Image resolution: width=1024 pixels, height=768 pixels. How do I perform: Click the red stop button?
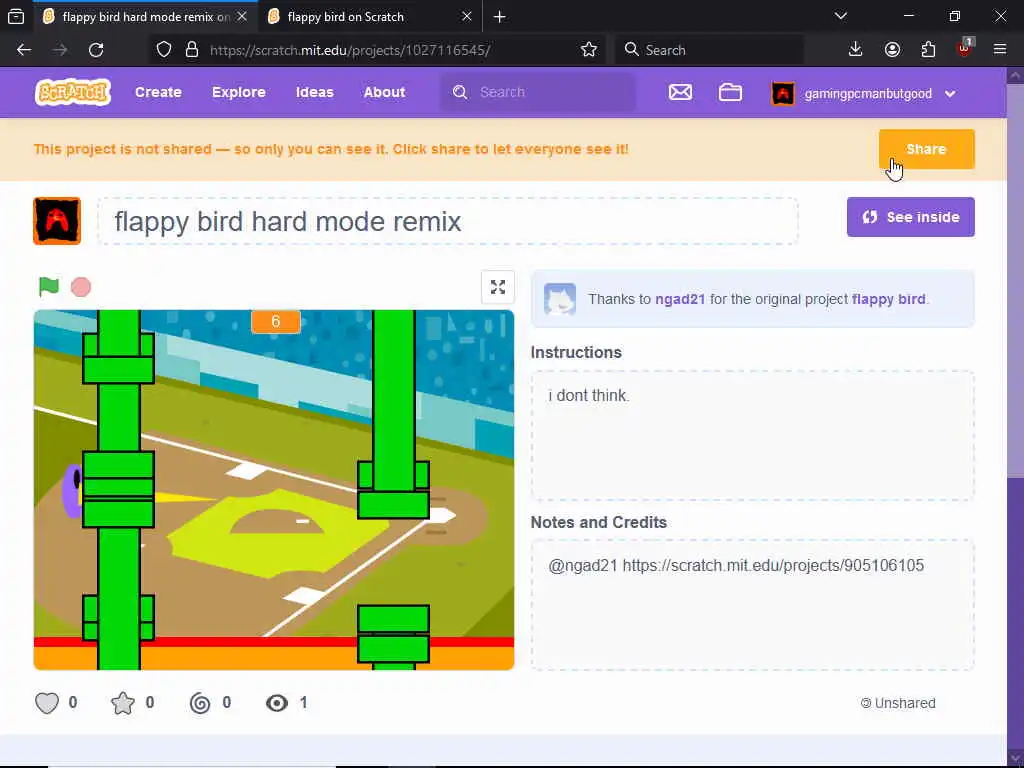coord(81,287)
